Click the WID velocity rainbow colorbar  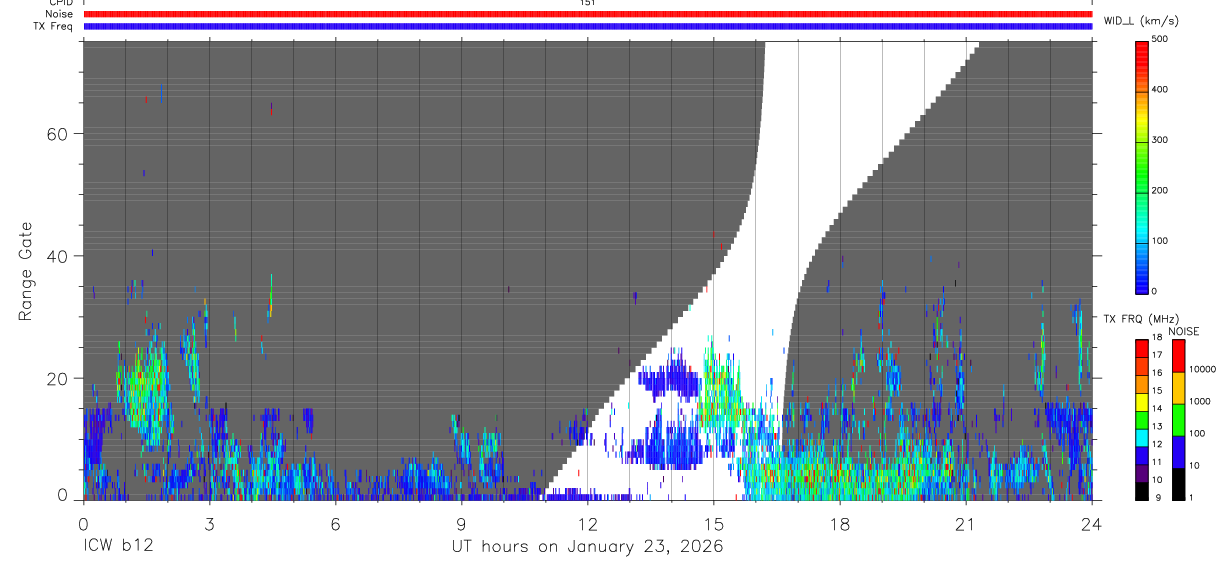tap(1142, 165)
